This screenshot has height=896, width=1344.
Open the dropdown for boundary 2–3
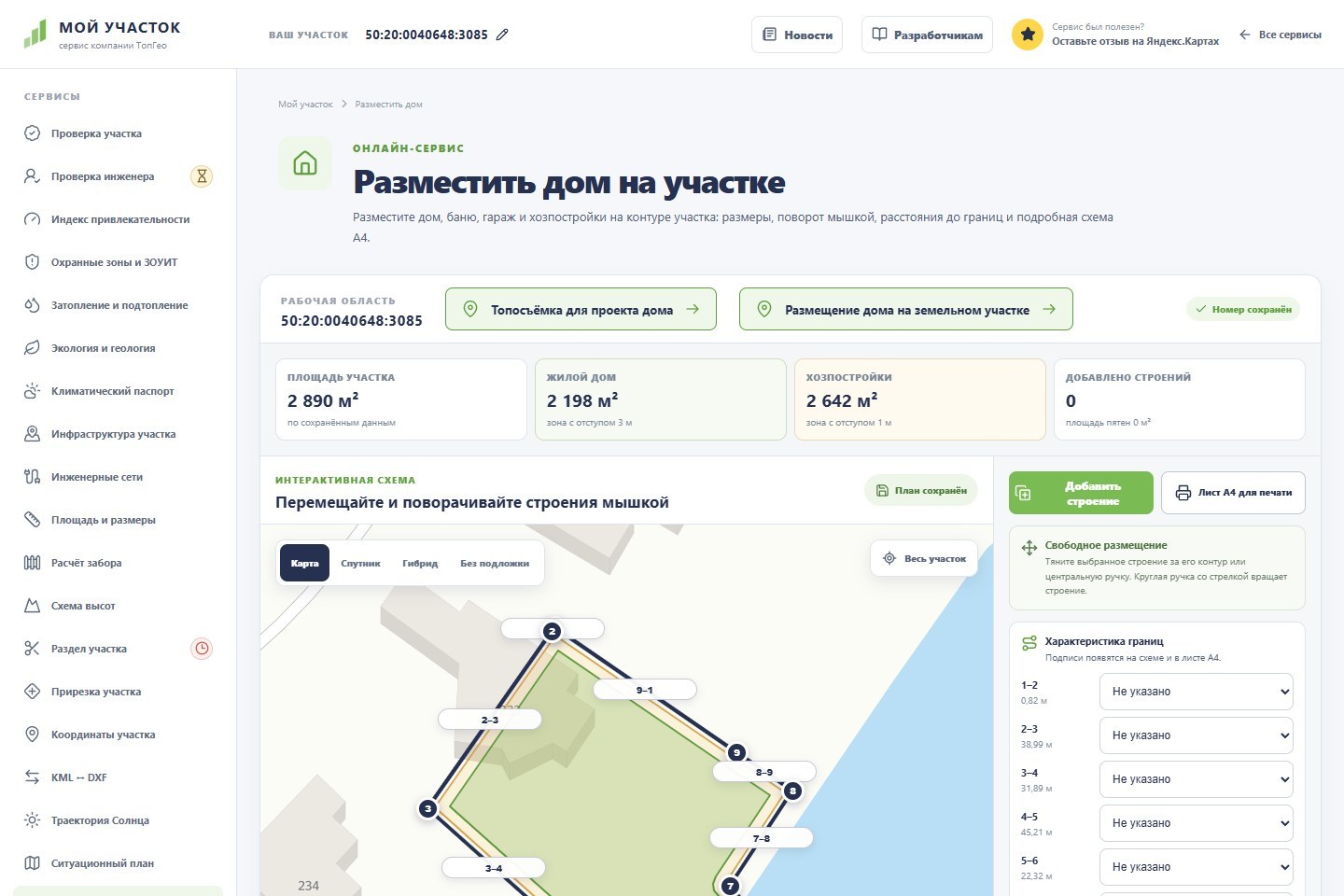click(1197, 735)
